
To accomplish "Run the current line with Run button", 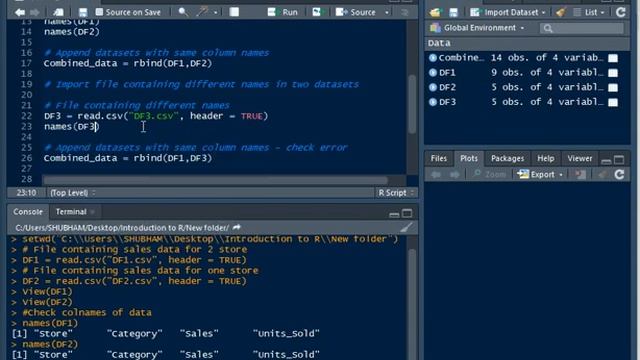I will [282, 12].
